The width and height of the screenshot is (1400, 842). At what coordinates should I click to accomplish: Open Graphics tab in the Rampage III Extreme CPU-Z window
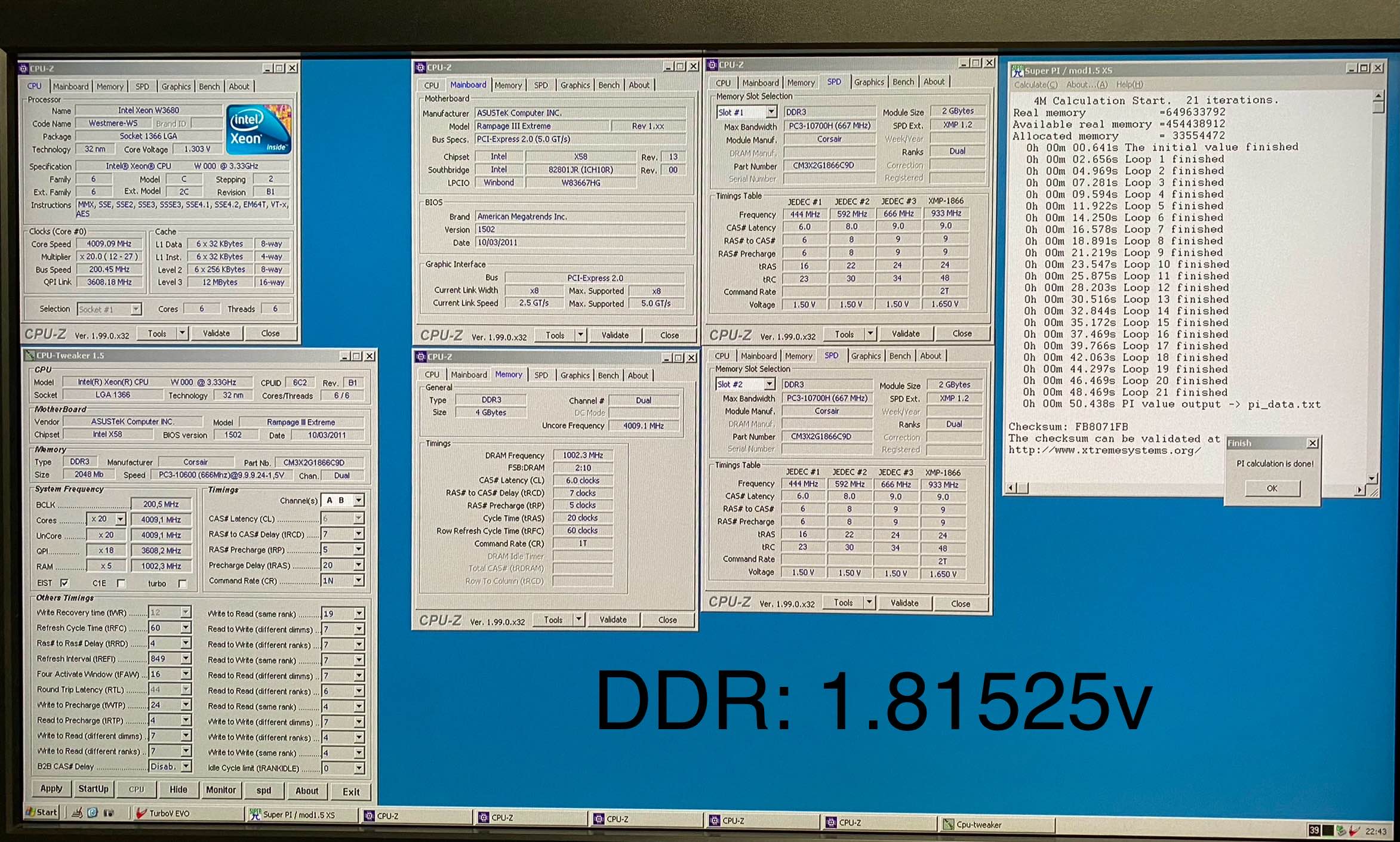575,85
